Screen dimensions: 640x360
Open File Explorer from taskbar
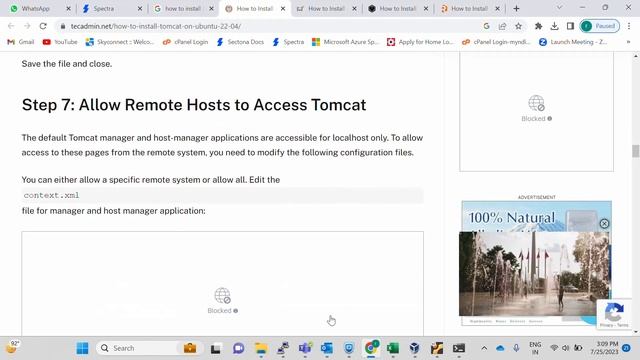pos(261,348)
